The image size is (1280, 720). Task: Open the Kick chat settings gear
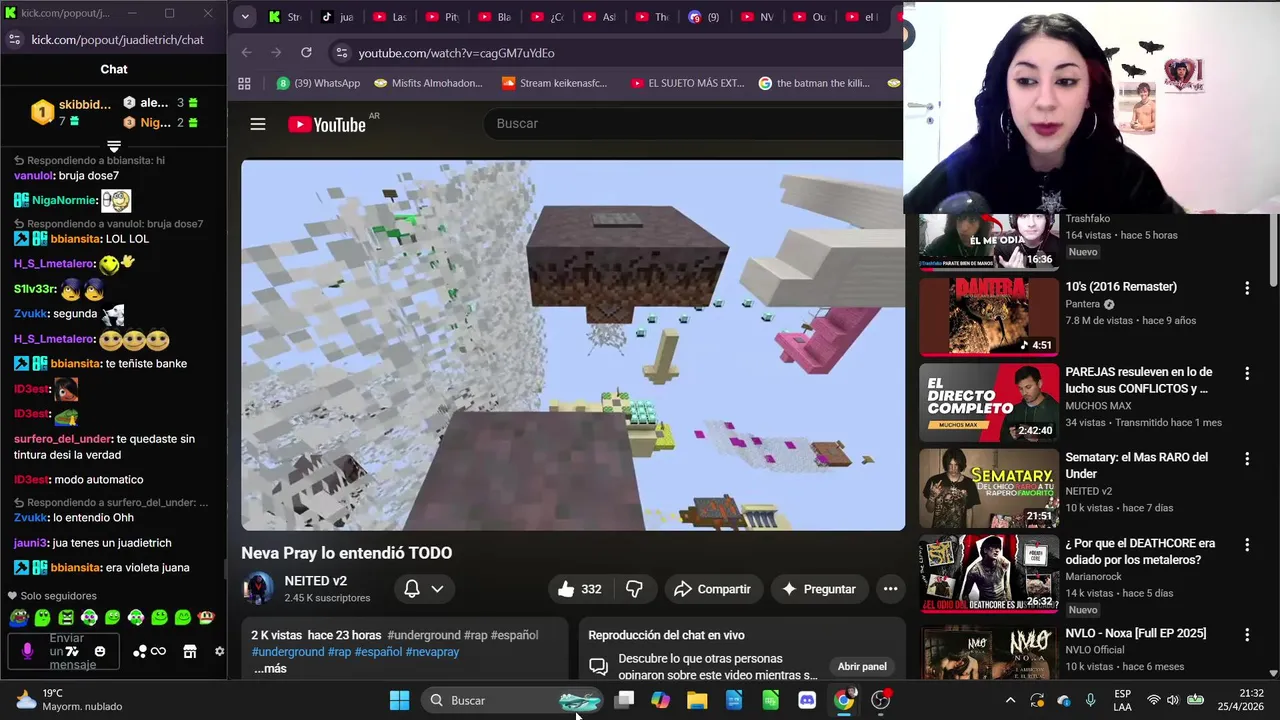[220, 651]
